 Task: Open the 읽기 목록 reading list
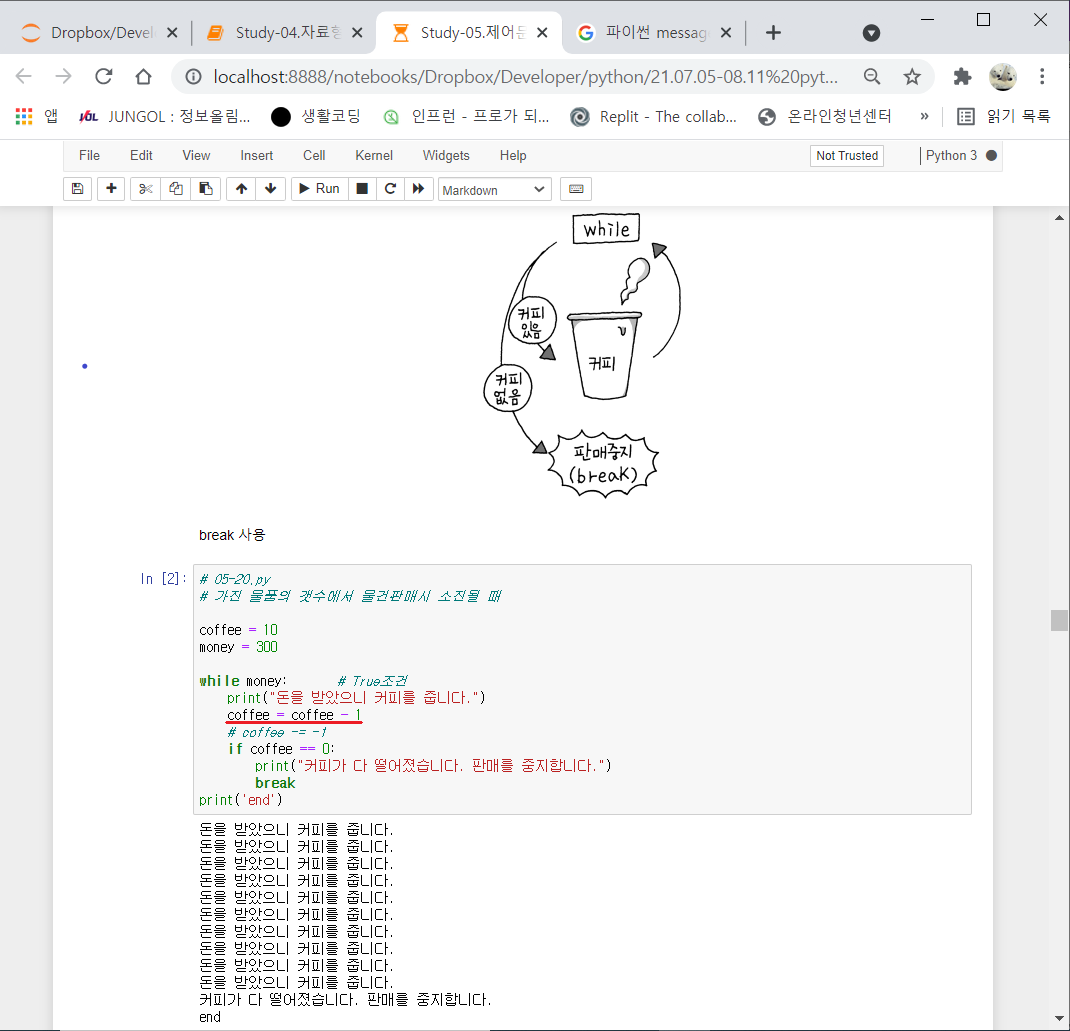[1003, 117]
